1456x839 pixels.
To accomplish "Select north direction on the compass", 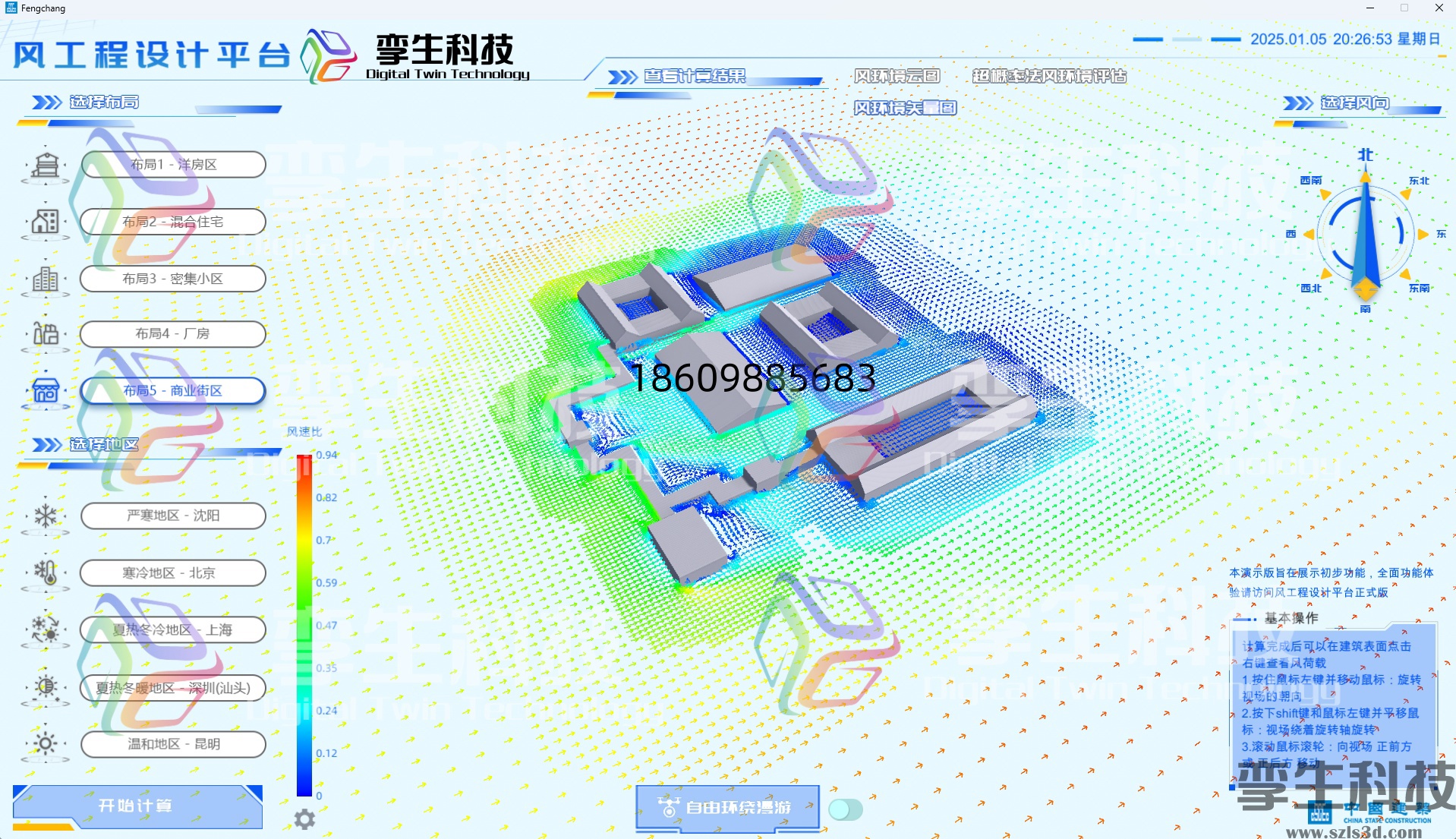I will pos(1366,155).
